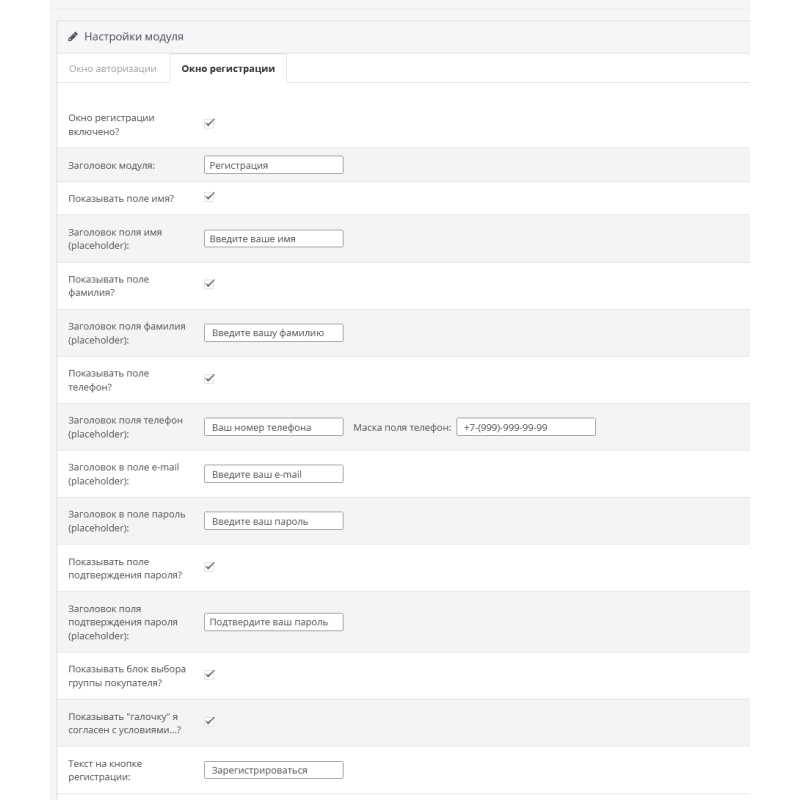The image size is (800, 800).
Task: Click the Заголовок модуля input containing Регистрация
Action: (x=274, y=164)
